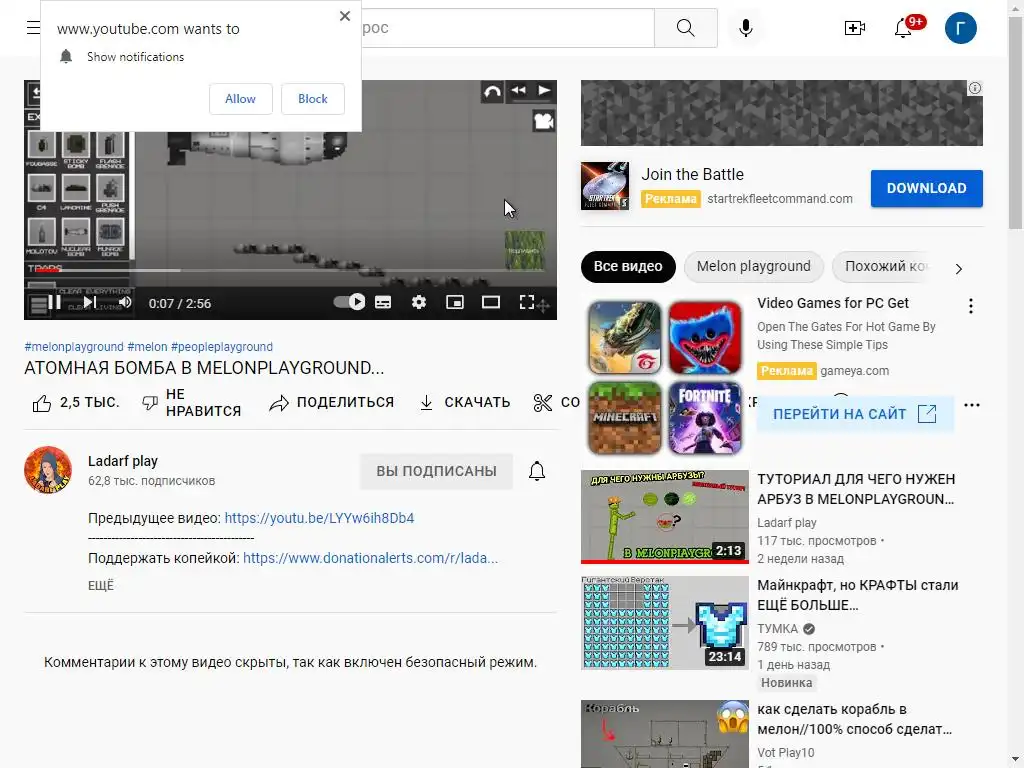The width and height of the screenshot is (1024, 768).
Task: Click the video progress bar
Action: coord(291,270)
